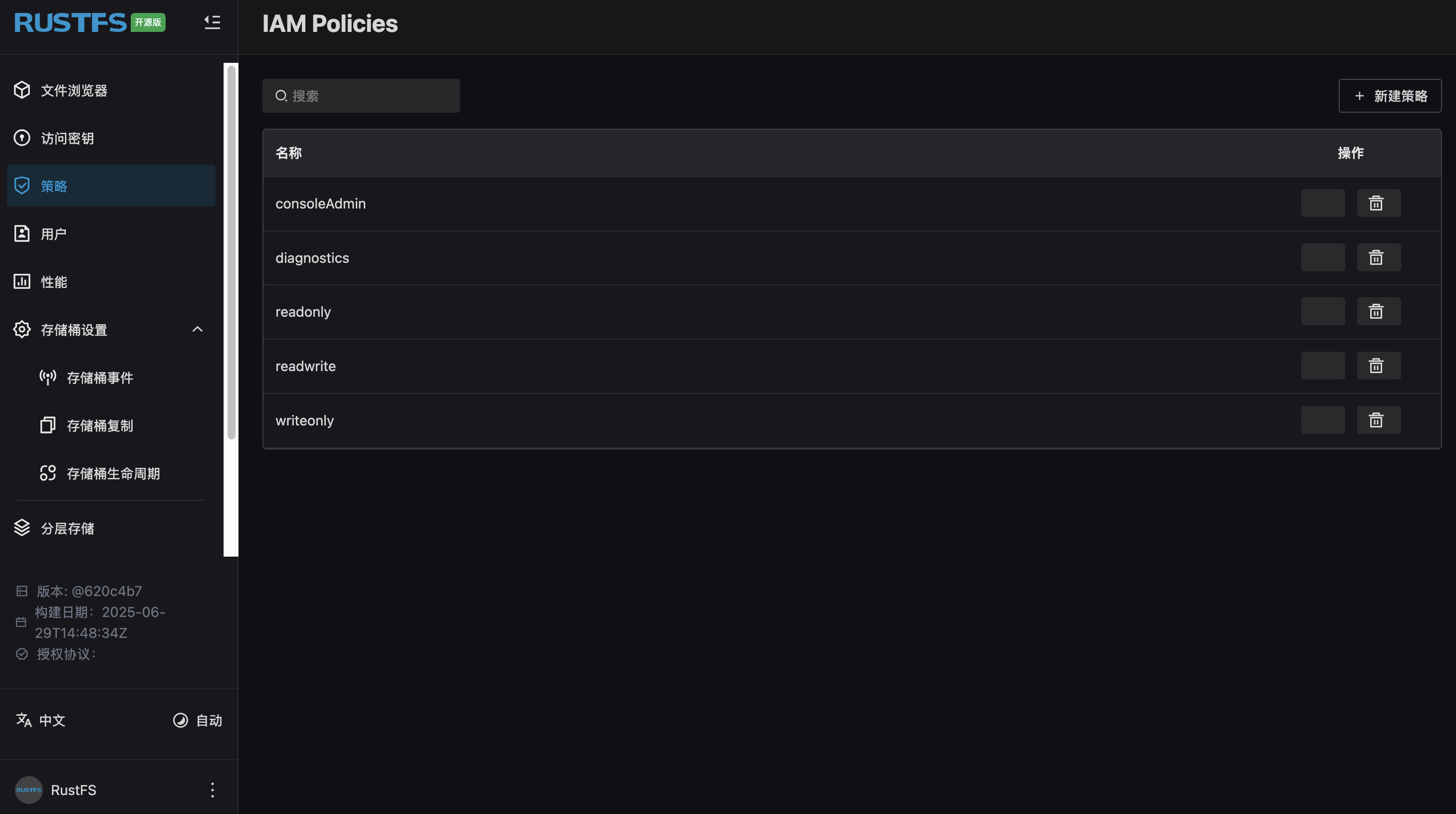Go to 存储桶复制 bucket replication
The height and width of the screenshot is (814, 1456).
point(99,426)
